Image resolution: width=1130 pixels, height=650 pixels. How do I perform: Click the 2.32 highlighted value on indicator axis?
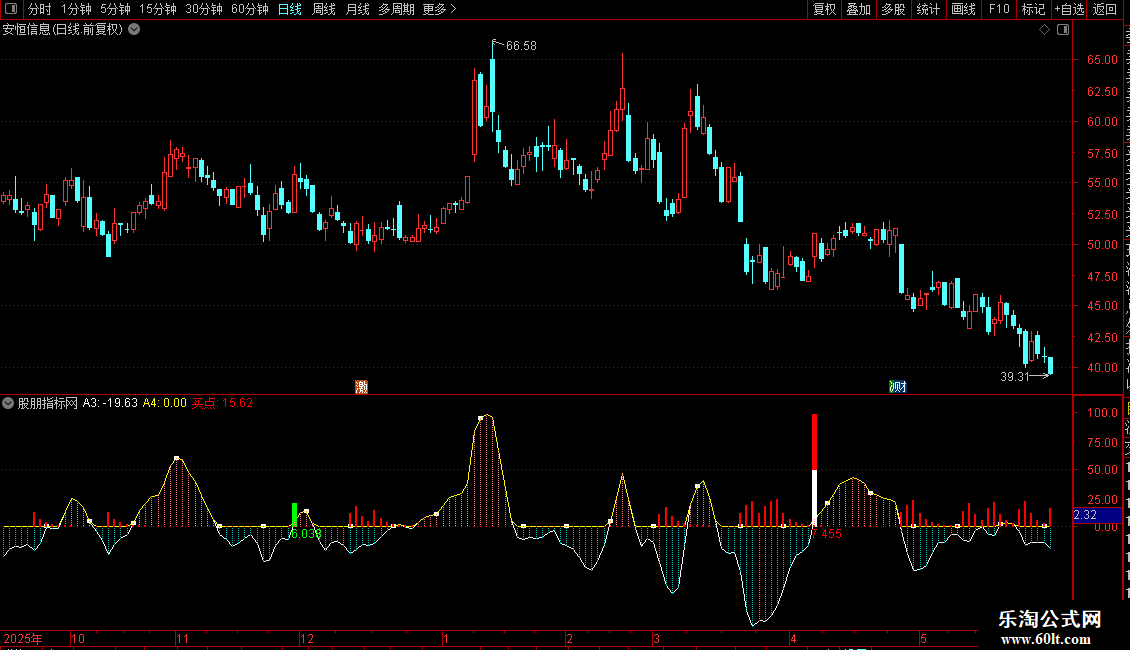pyautogui.click(x=1097, y=515)
